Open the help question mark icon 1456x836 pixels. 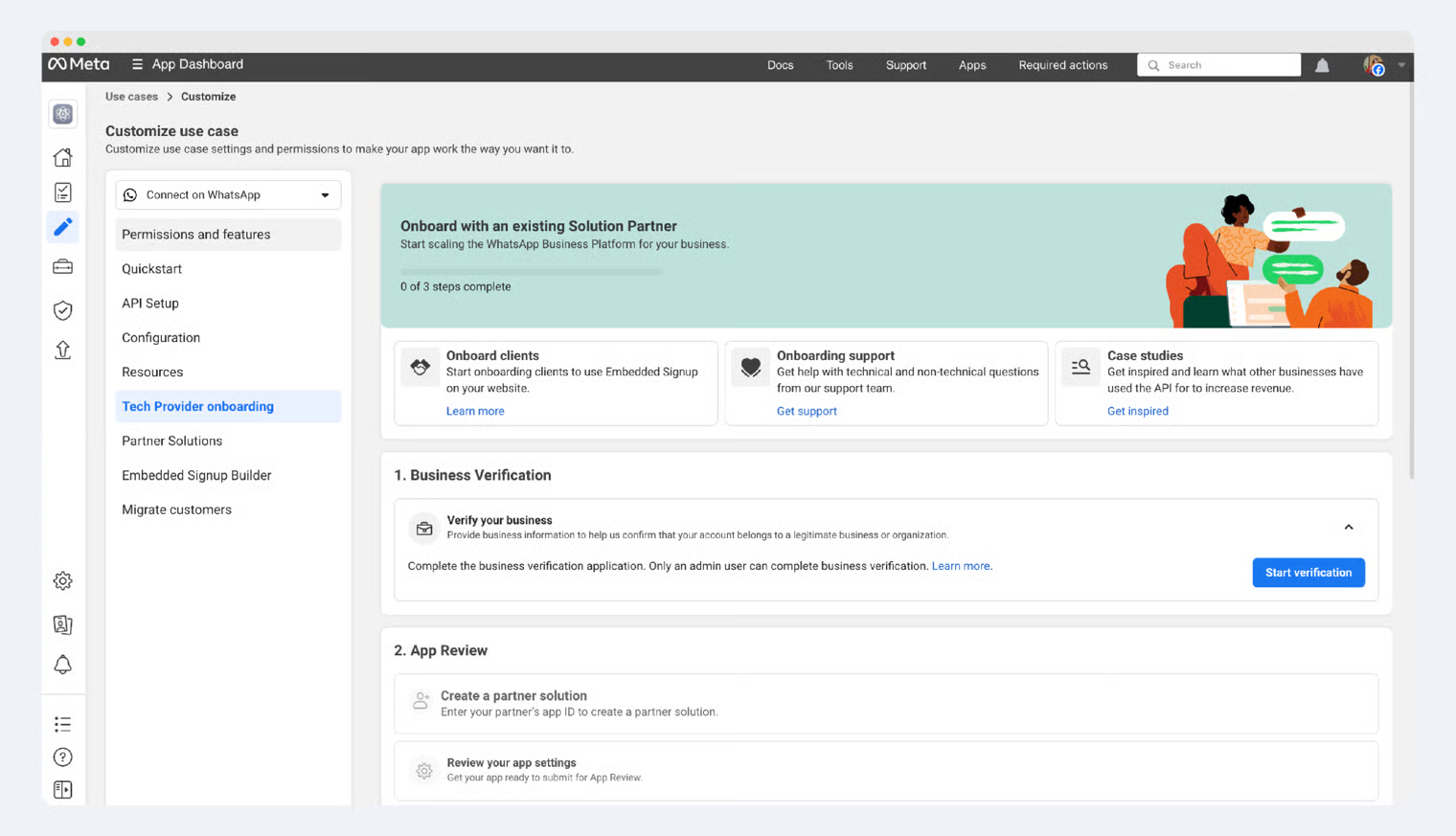click(x=63, y=757)
